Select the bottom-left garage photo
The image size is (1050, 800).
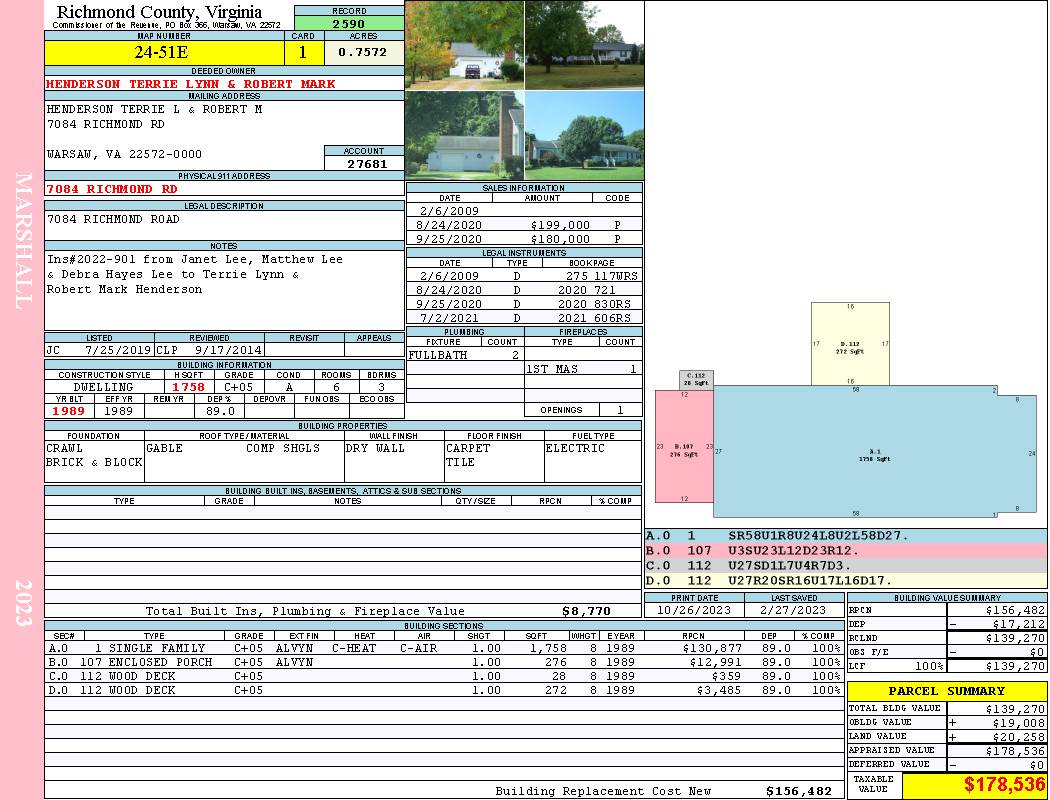tap(464, 136)
